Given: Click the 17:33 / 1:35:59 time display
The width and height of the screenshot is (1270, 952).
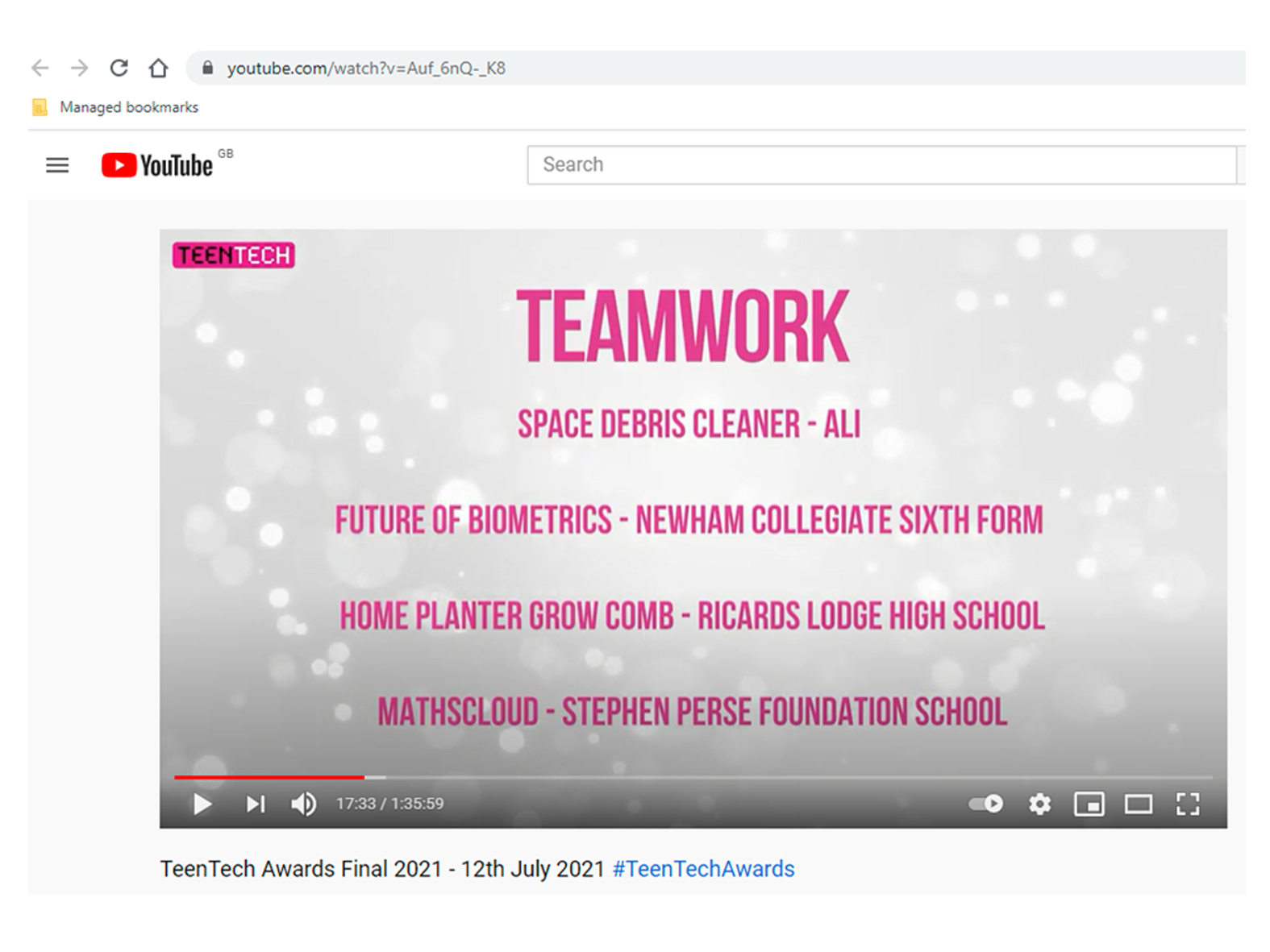Looking at the screenshot, I should [x=389, y=804].
